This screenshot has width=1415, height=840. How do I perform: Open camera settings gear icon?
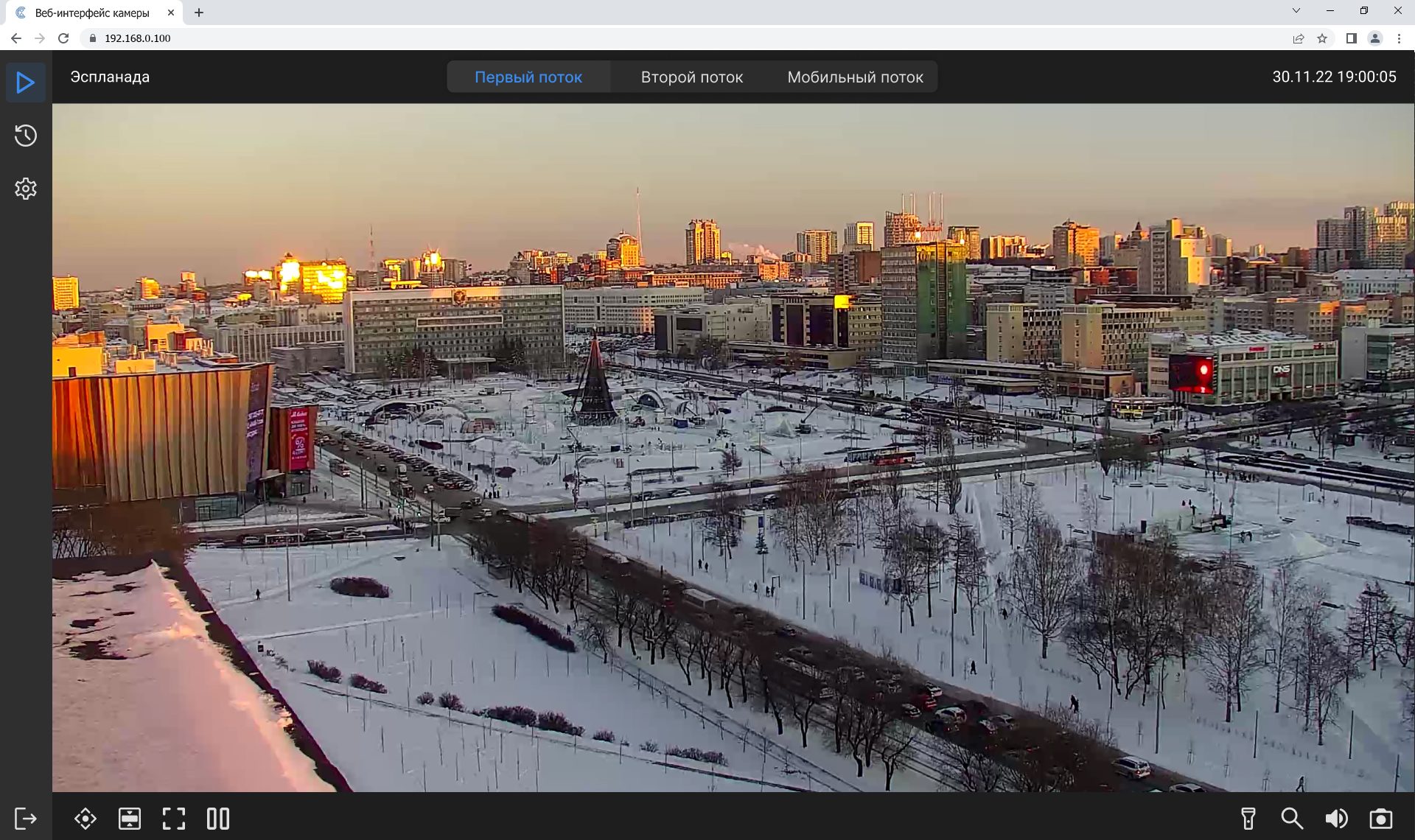click(x=26, y=189)
